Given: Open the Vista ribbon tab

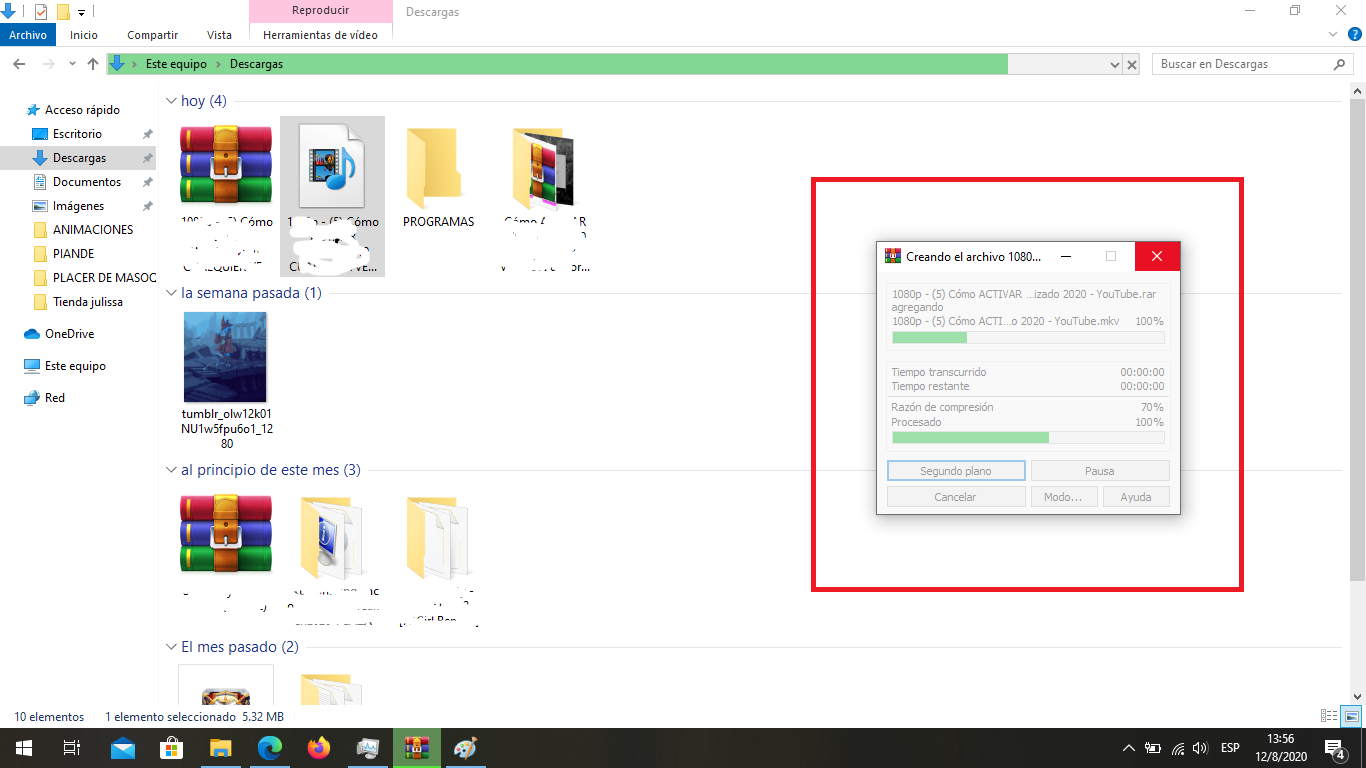Looking at the screenshot, I should [219, 35].
